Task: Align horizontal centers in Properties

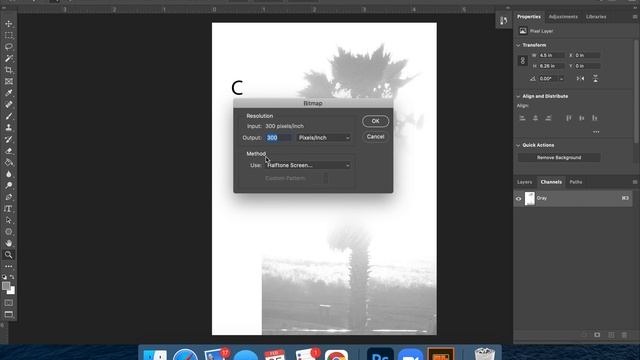Action: [535, 118]
